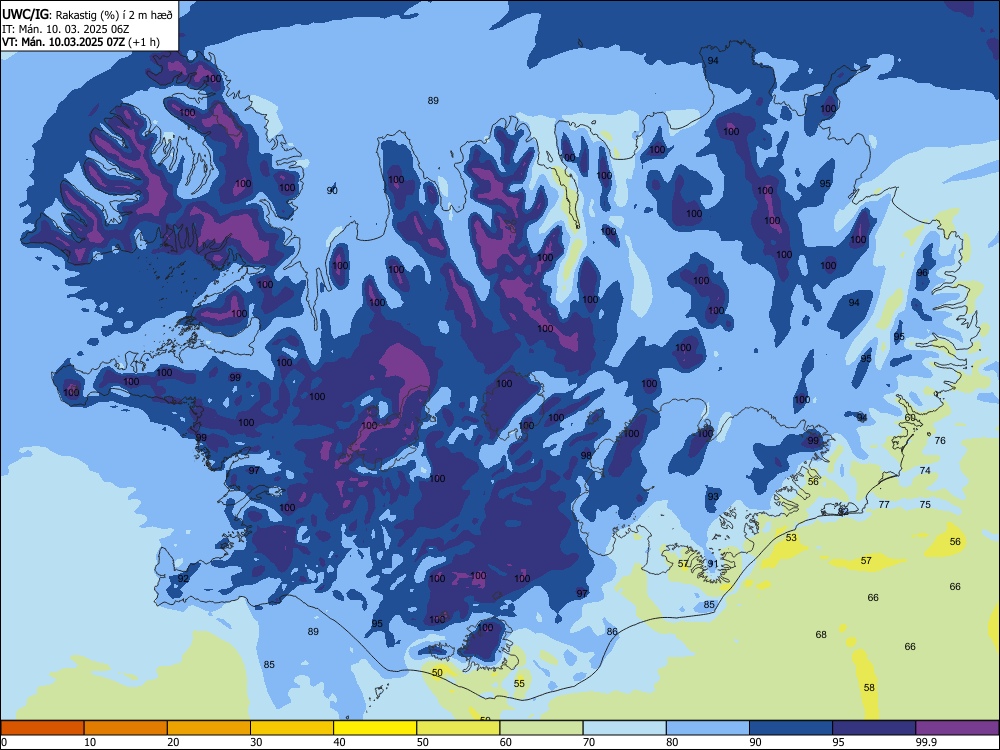Click the map value '96' near east coast
1000x750 pixels.
tap(922, 273)
